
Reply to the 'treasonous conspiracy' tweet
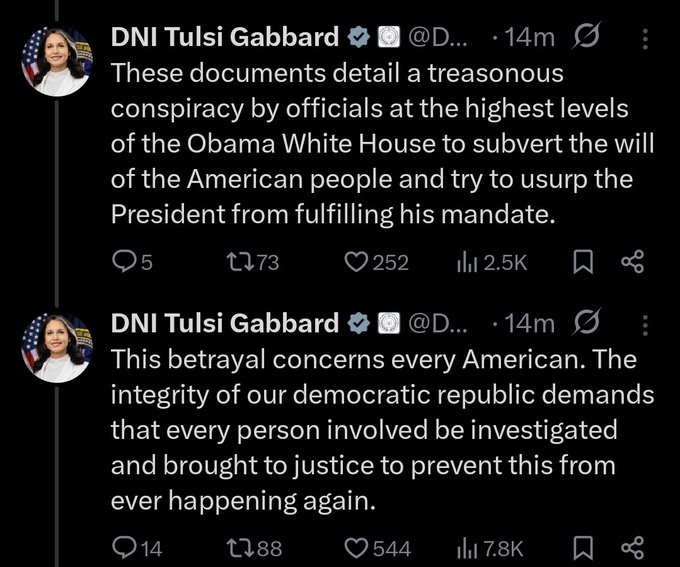(123, 262)
